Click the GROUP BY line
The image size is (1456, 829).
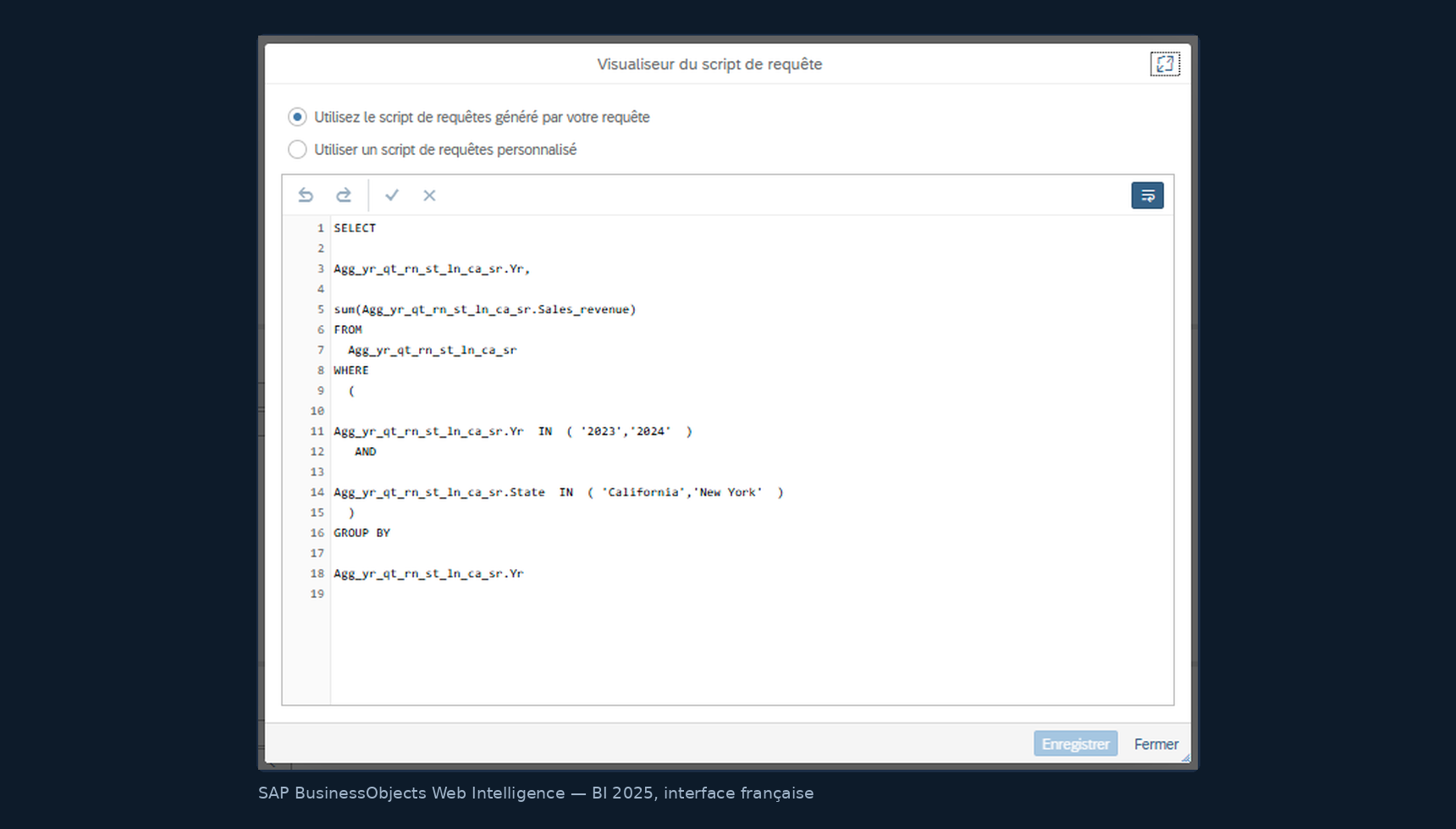click(x=362, y=533)
